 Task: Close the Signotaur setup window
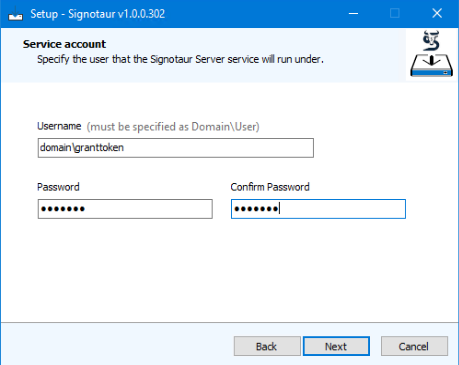437,14
